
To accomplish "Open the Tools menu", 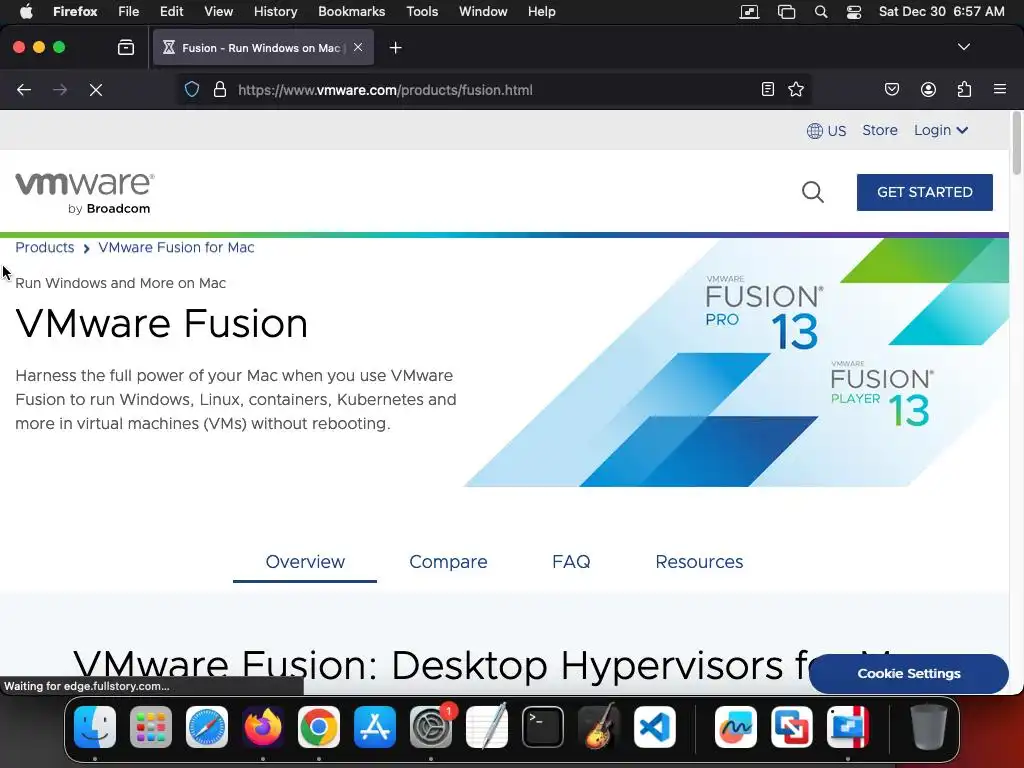I will tap(422, 12).
